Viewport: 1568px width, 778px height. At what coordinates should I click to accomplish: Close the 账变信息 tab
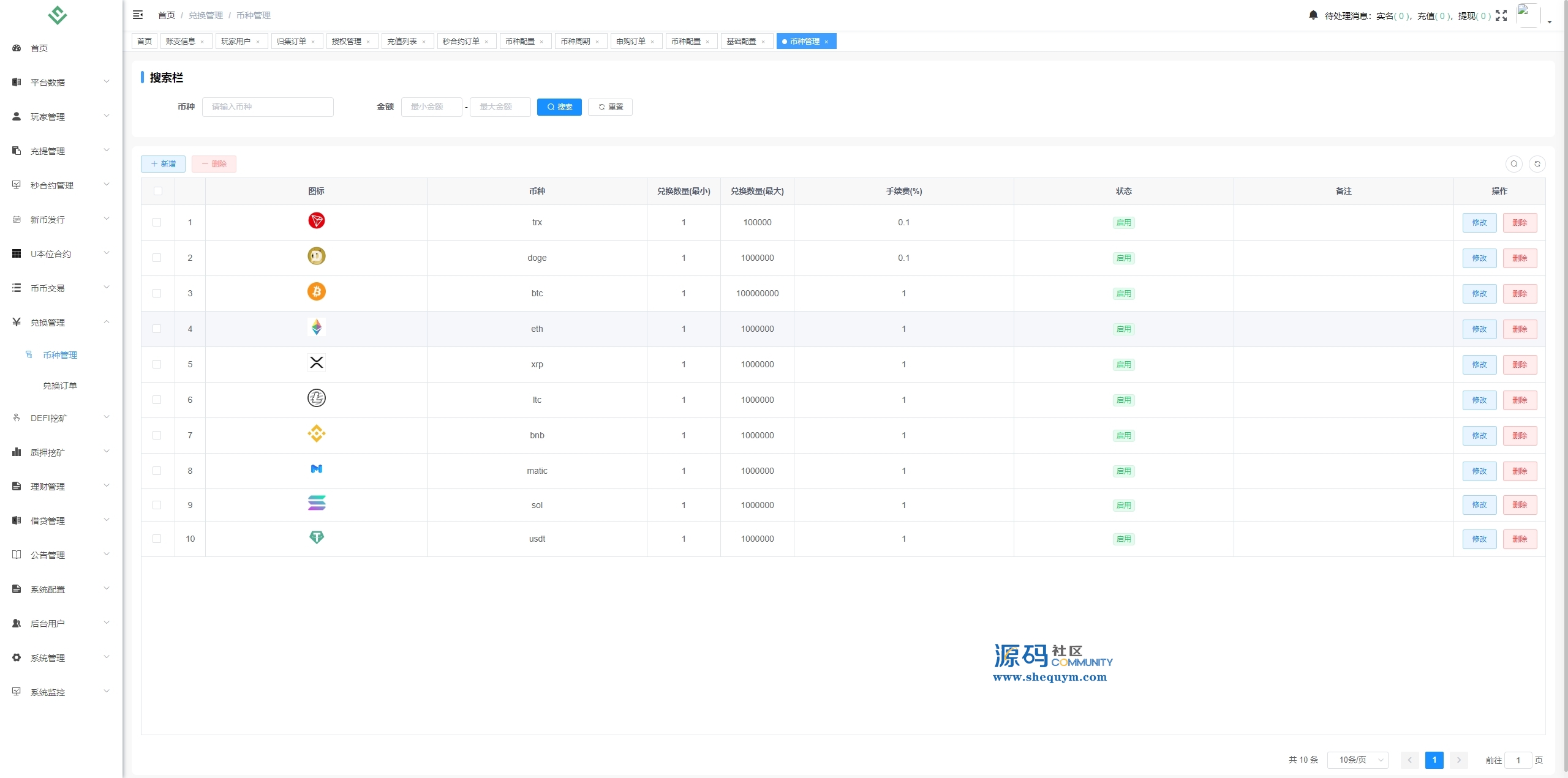point(202,42)
